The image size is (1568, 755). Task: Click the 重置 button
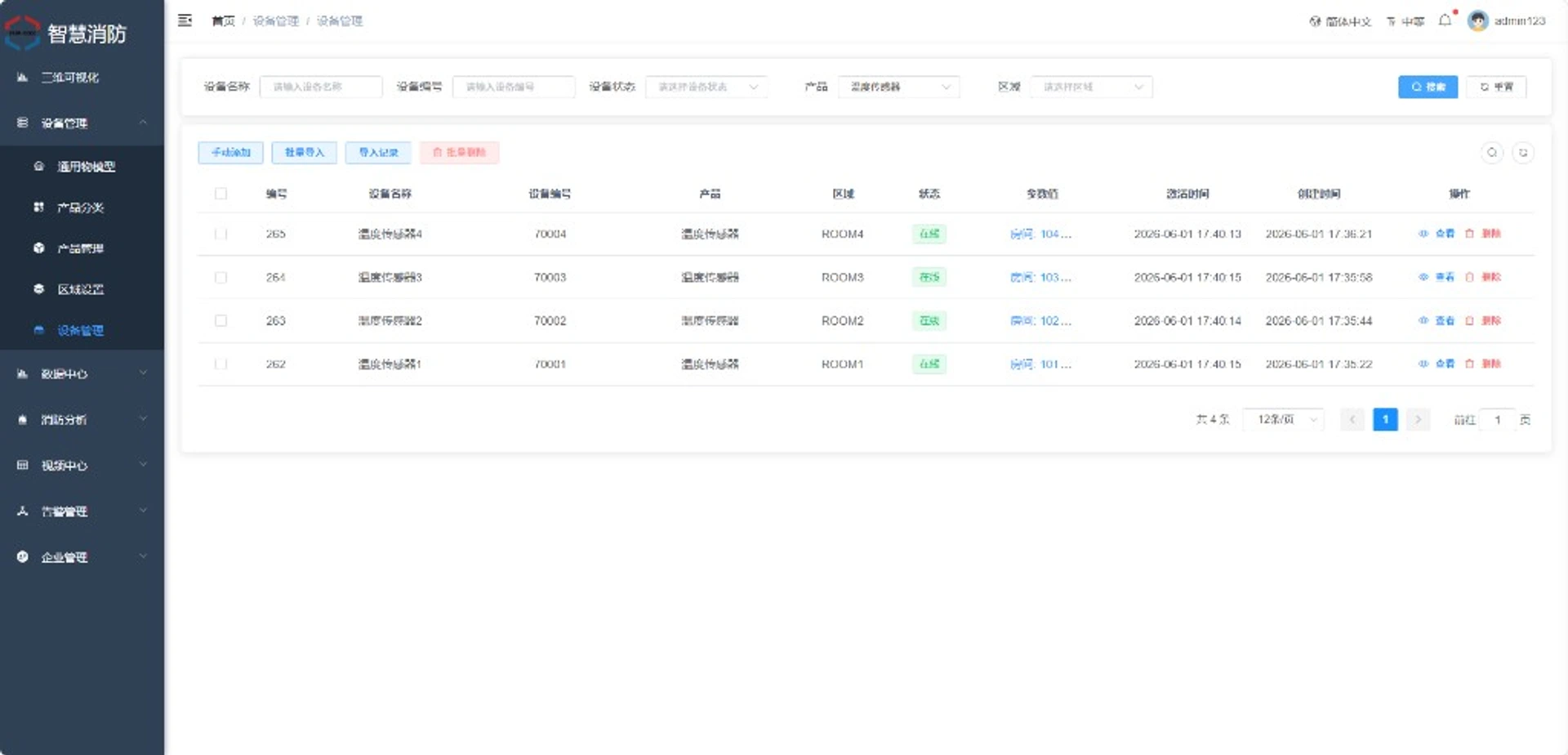coord(1496,87)
